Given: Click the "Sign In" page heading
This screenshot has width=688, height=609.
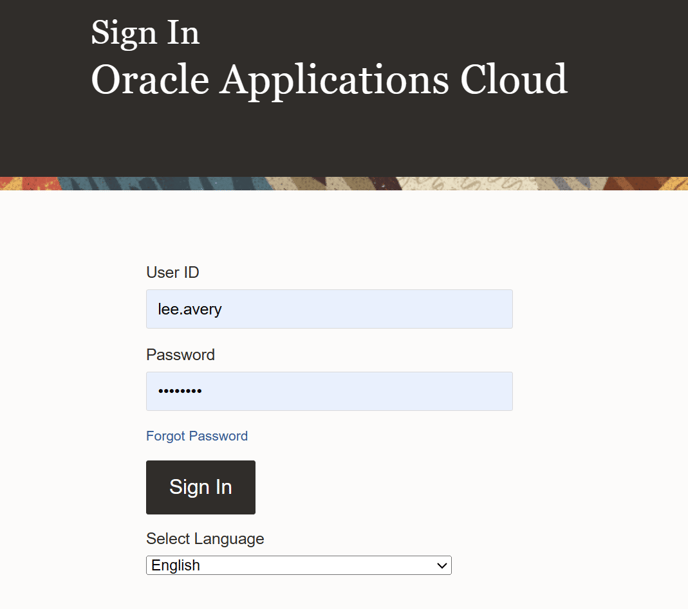Looking at the screenshot, I should pyautogui.click(x=145, y=33).
